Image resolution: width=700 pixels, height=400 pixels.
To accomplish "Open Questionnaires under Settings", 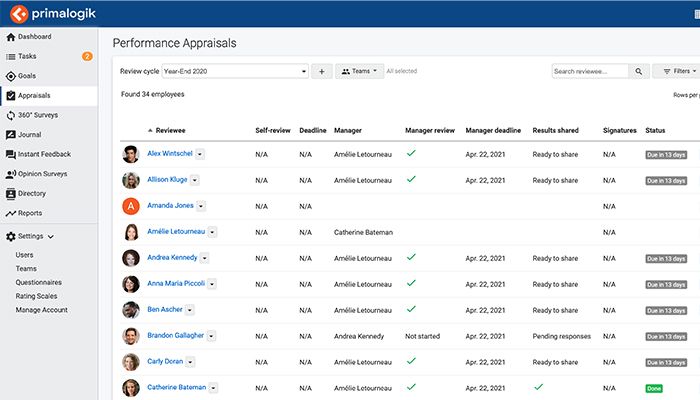I will coord(39,282).
